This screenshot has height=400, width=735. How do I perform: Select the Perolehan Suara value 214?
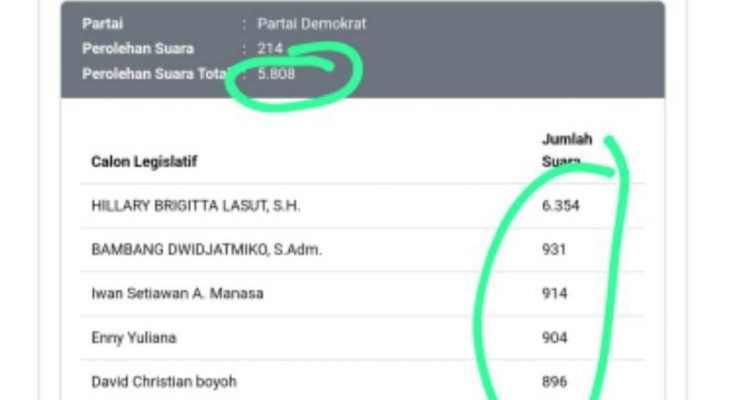[270, 48]
